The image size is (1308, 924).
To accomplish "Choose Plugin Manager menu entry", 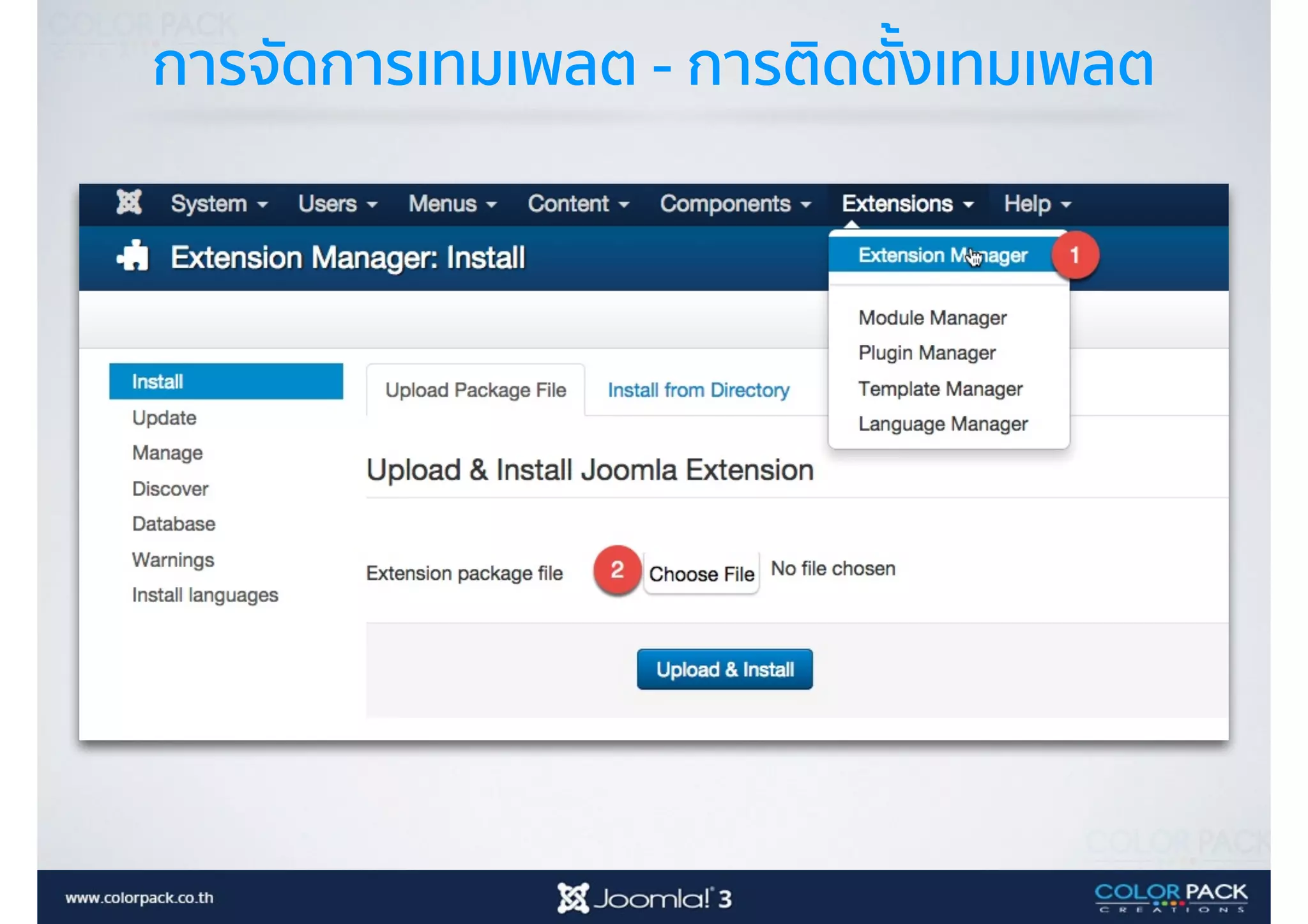I will pyautogui.click(x=927, y=352).
